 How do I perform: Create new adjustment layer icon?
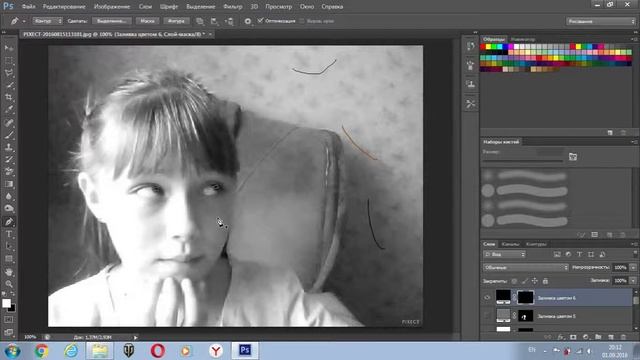coord(586,337)
